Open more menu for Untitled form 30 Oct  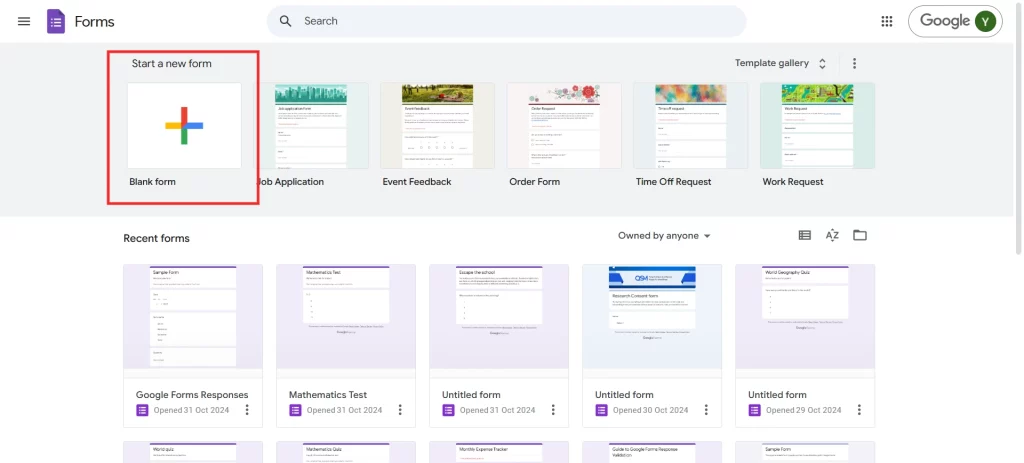[x=706, y=410]
